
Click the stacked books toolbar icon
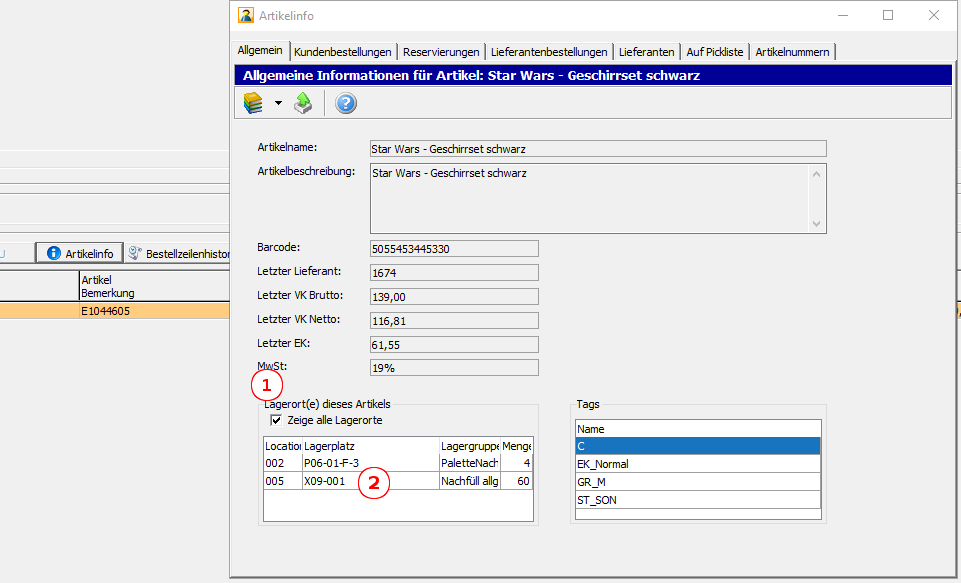253,103
